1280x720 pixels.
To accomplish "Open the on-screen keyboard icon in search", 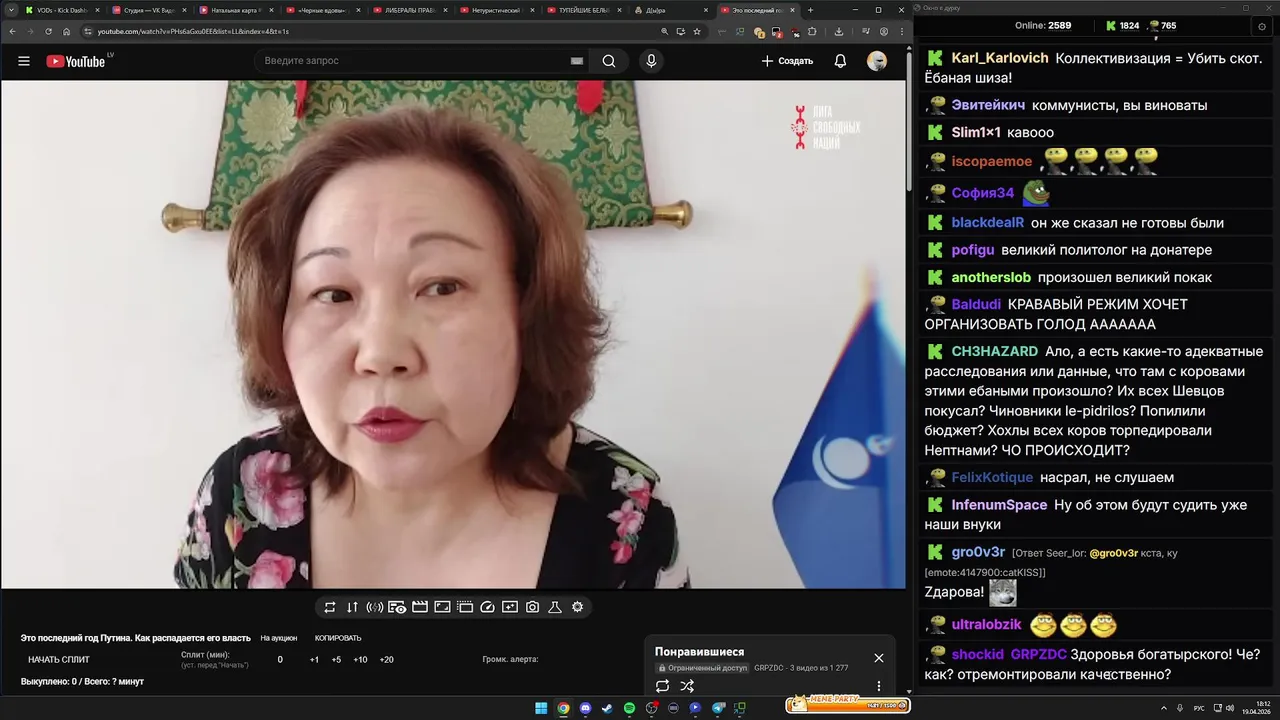I will [576, 61].
